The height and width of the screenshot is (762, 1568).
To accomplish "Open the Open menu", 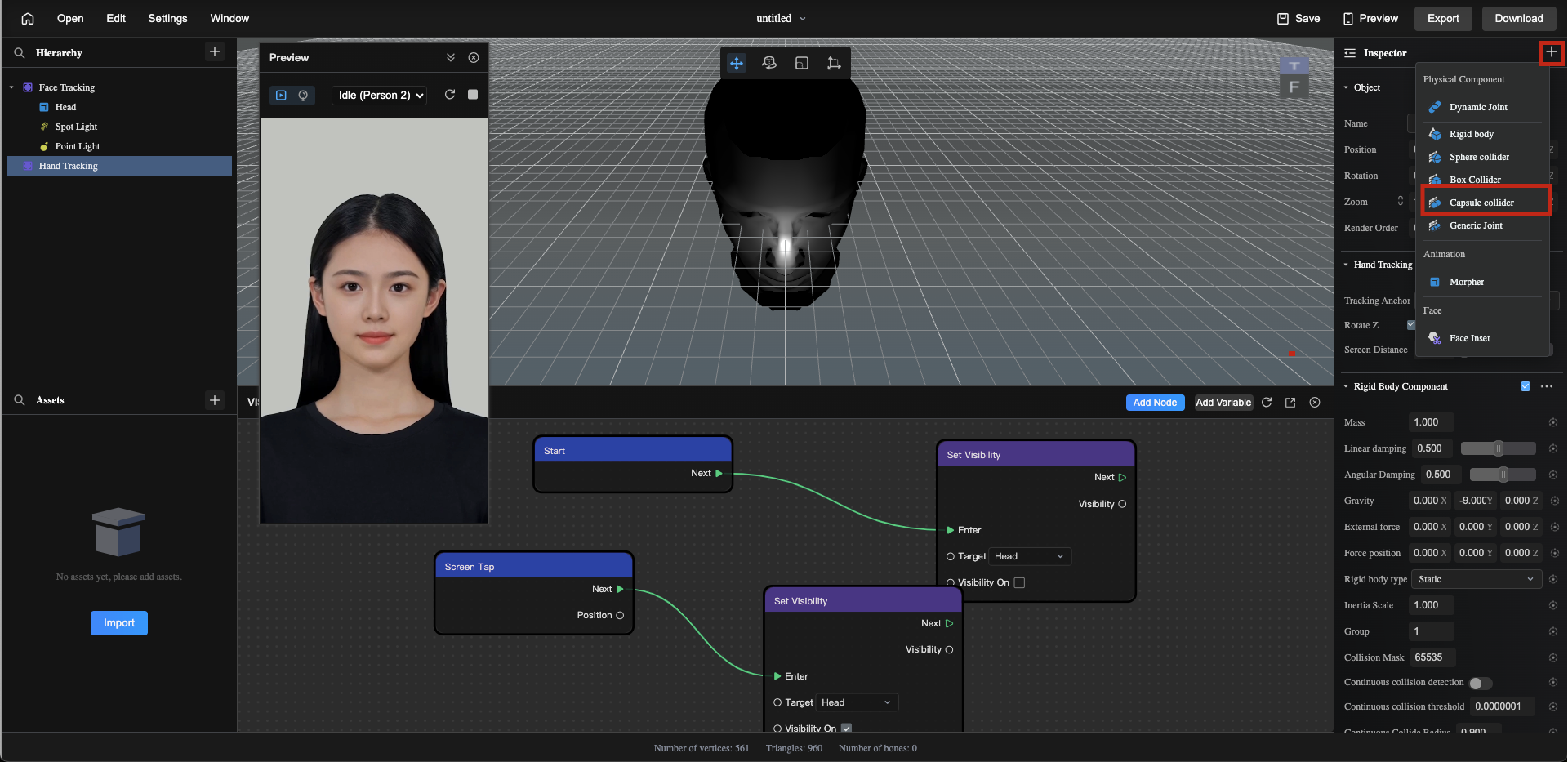I will [x=70, y=18].
